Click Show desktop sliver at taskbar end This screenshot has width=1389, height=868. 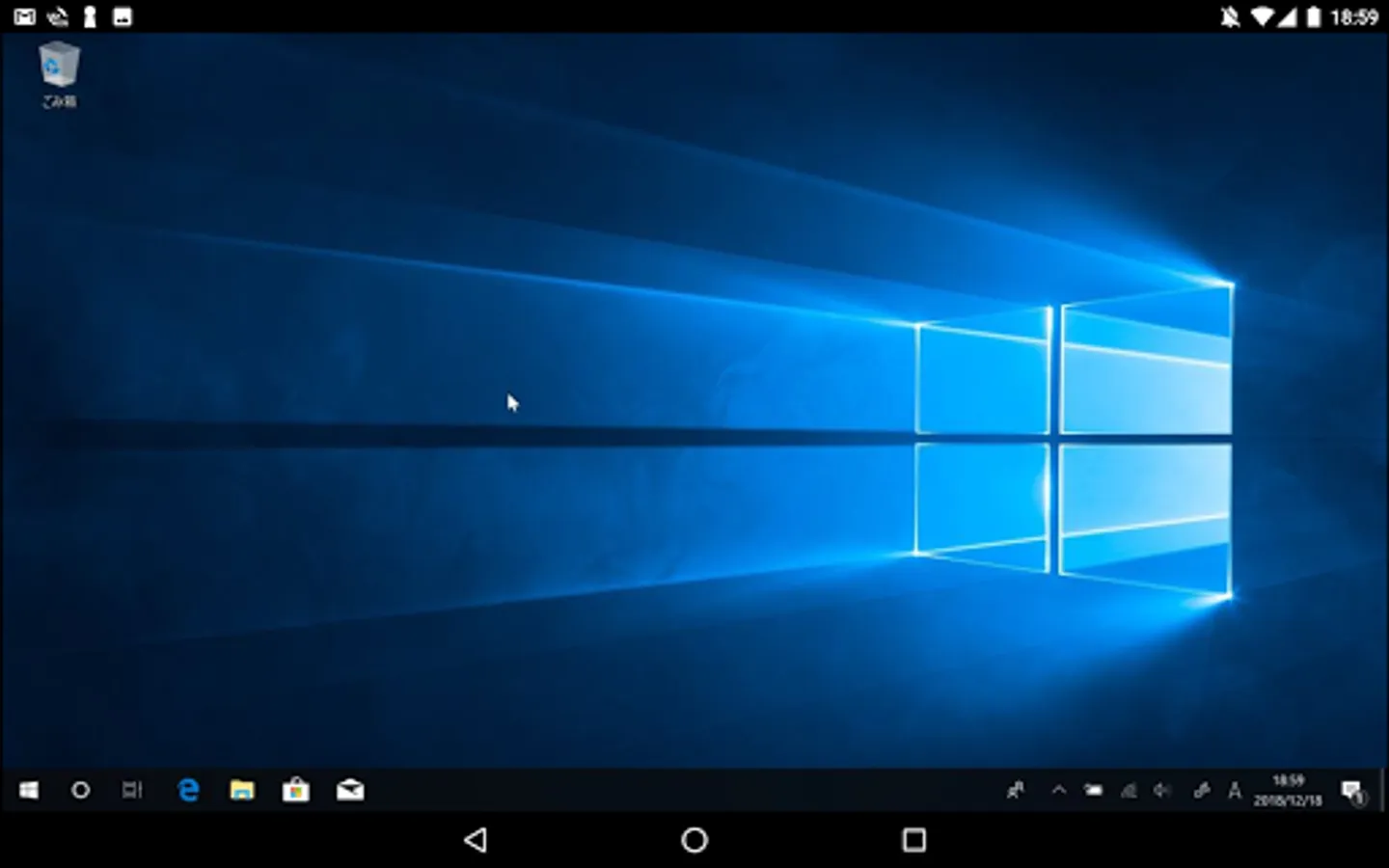tap(1384, 791)
